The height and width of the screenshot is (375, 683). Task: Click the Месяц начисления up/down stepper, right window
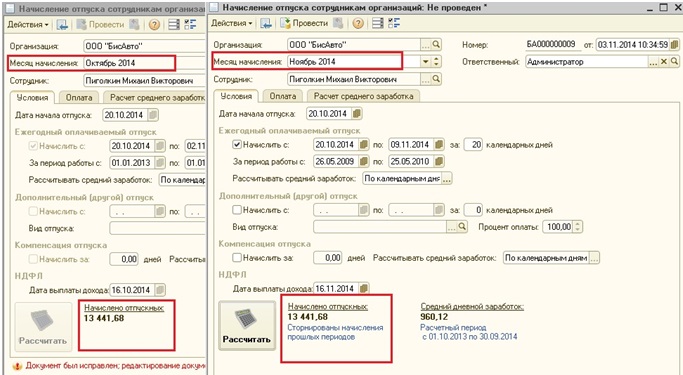[436, 62]
